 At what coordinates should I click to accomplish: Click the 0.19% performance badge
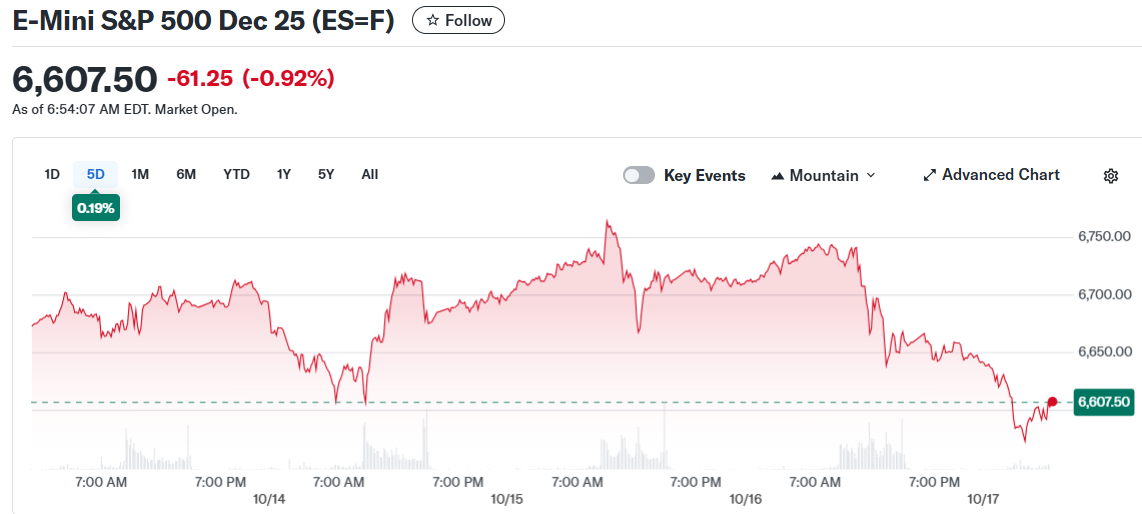click(96, 208)
